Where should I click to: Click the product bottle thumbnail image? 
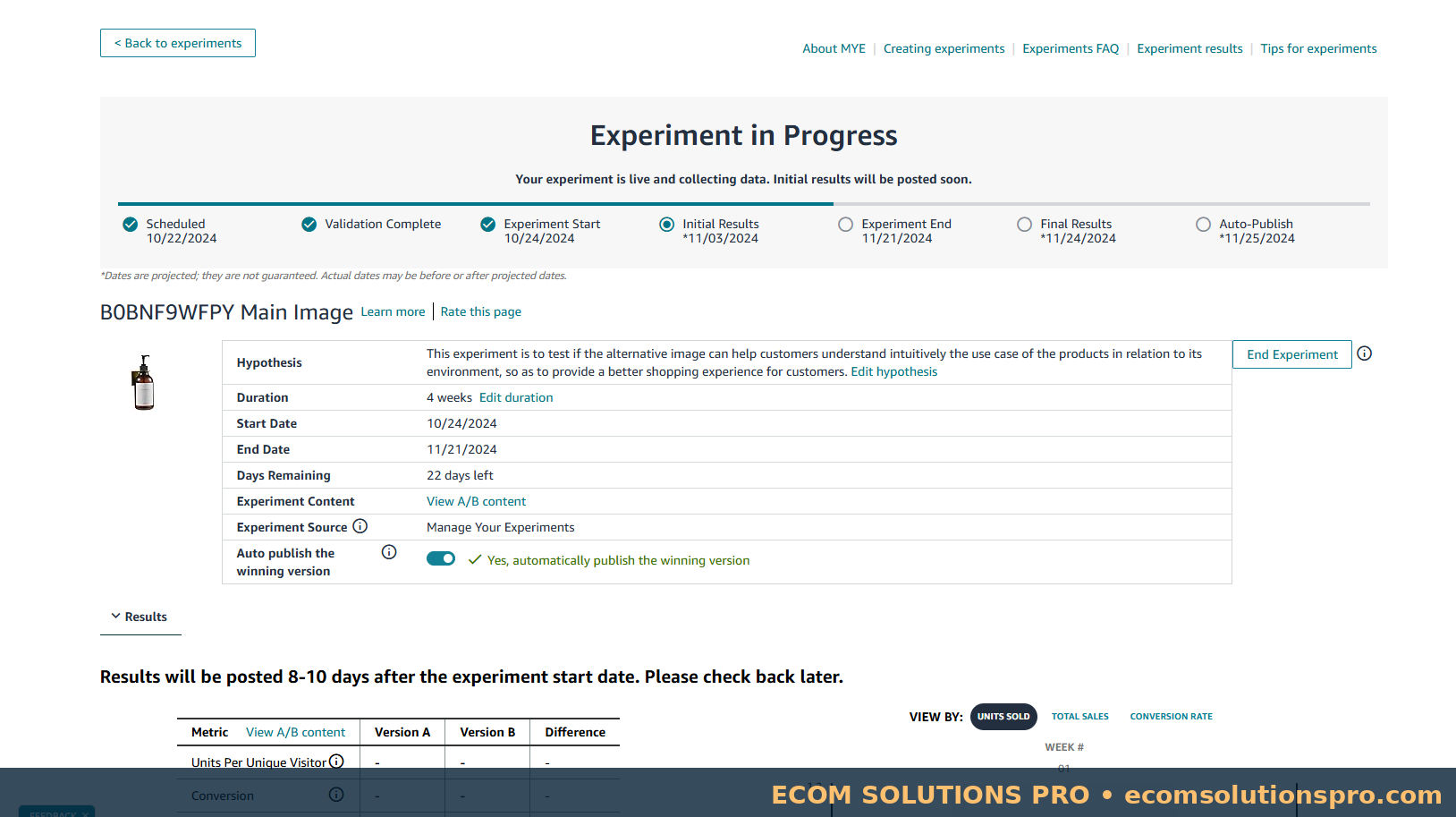pyautogui.click(x=144, y=382)
